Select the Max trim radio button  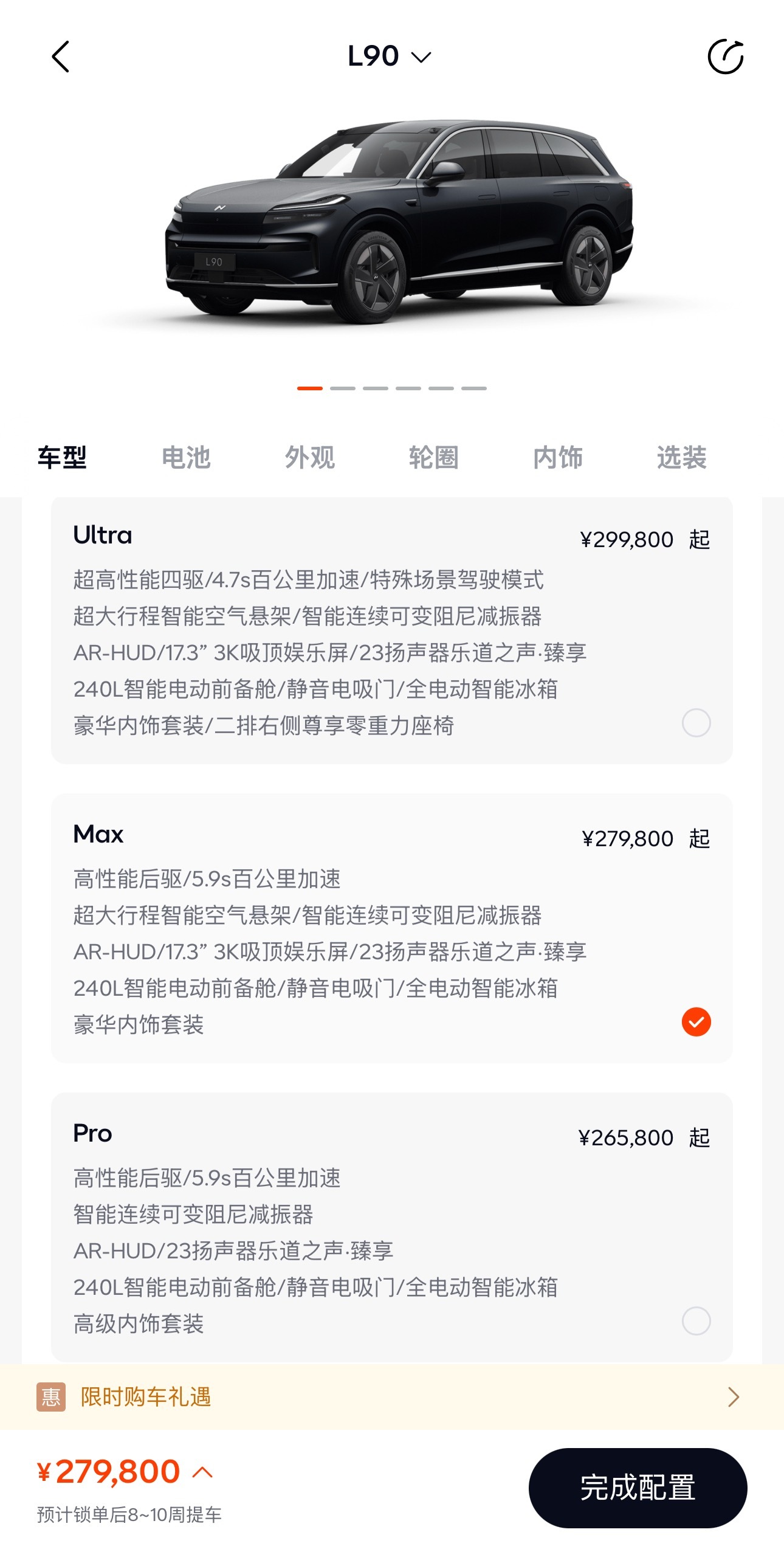tap(696, 1022)
